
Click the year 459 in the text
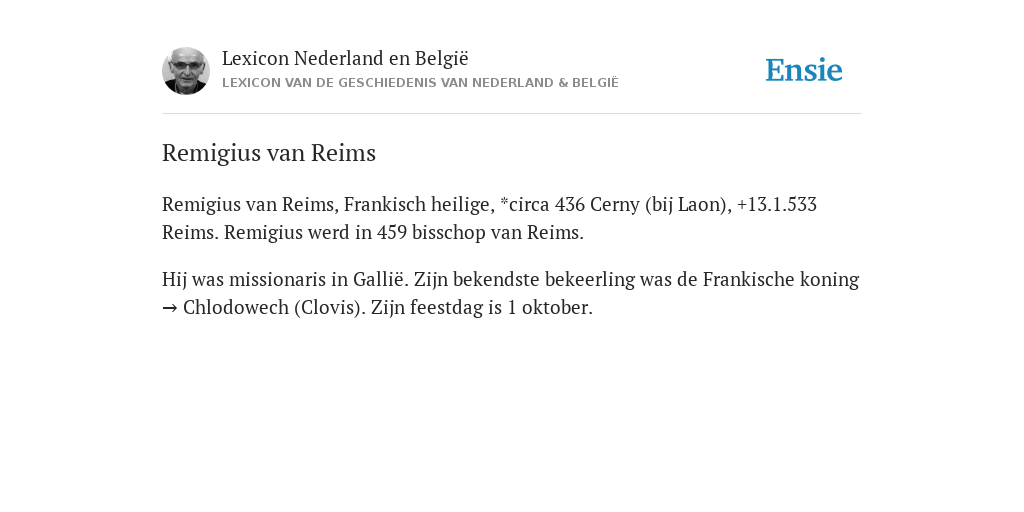pyautogui.click(x=392, y=232)
